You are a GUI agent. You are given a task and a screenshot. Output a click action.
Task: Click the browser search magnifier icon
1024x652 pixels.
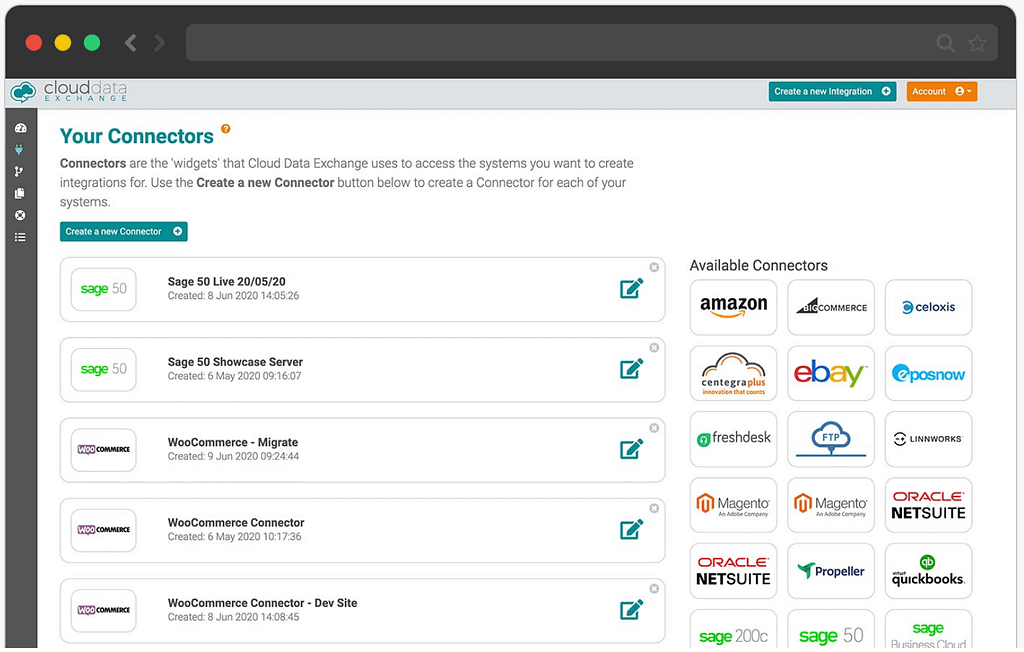945,43
